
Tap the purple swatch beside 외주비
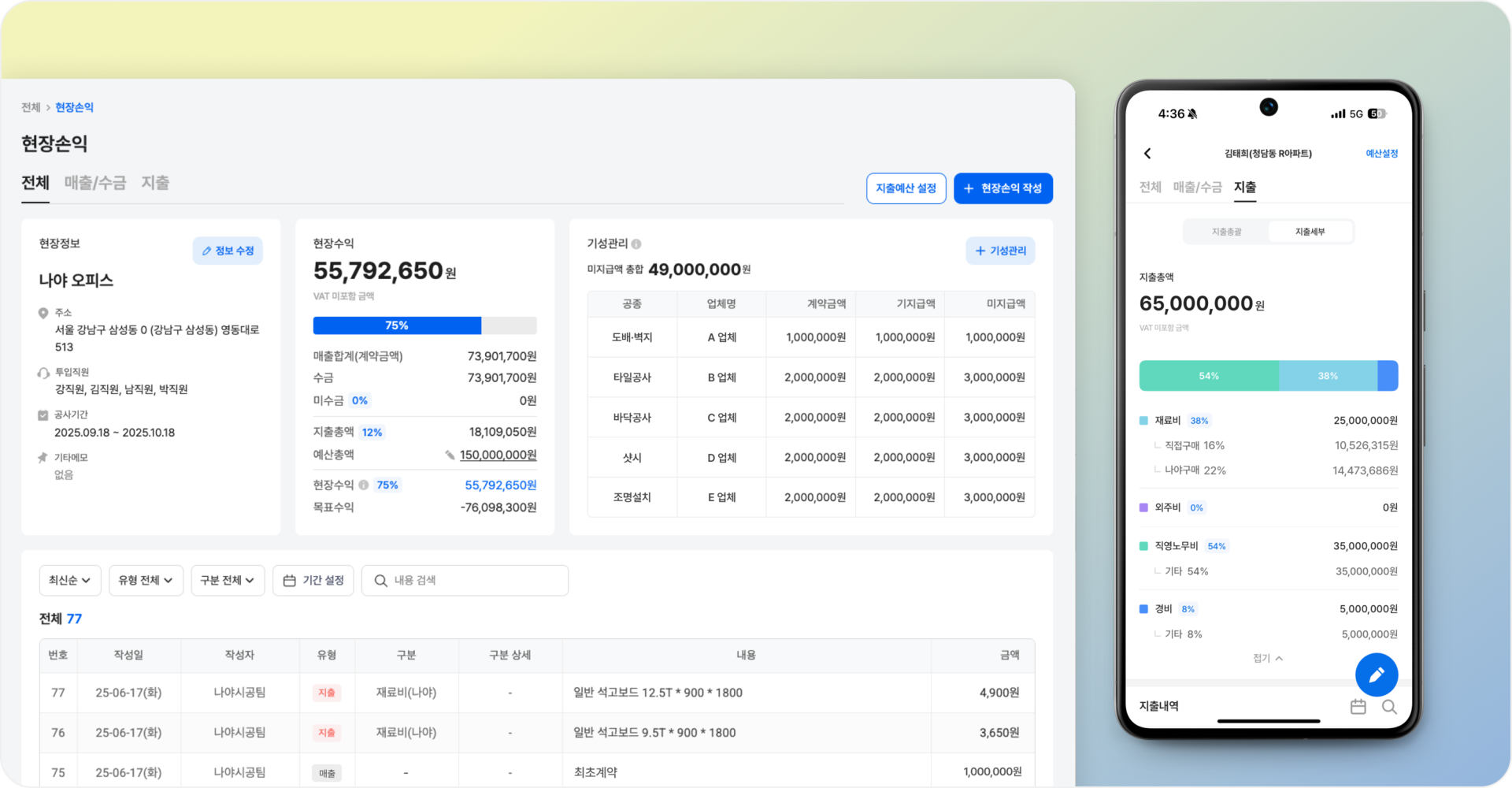pyautogui.click(x=1143, y=507)
